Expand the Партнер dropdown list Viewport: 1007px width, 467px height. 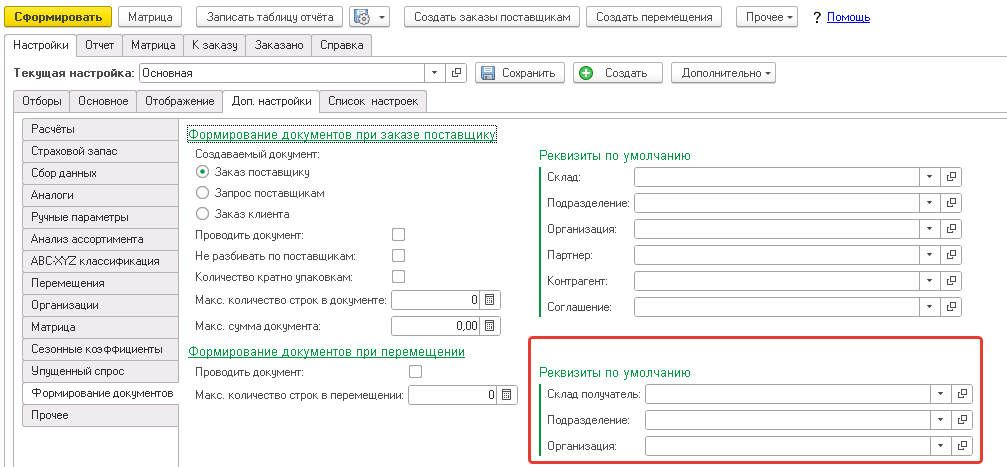[930, 254]
